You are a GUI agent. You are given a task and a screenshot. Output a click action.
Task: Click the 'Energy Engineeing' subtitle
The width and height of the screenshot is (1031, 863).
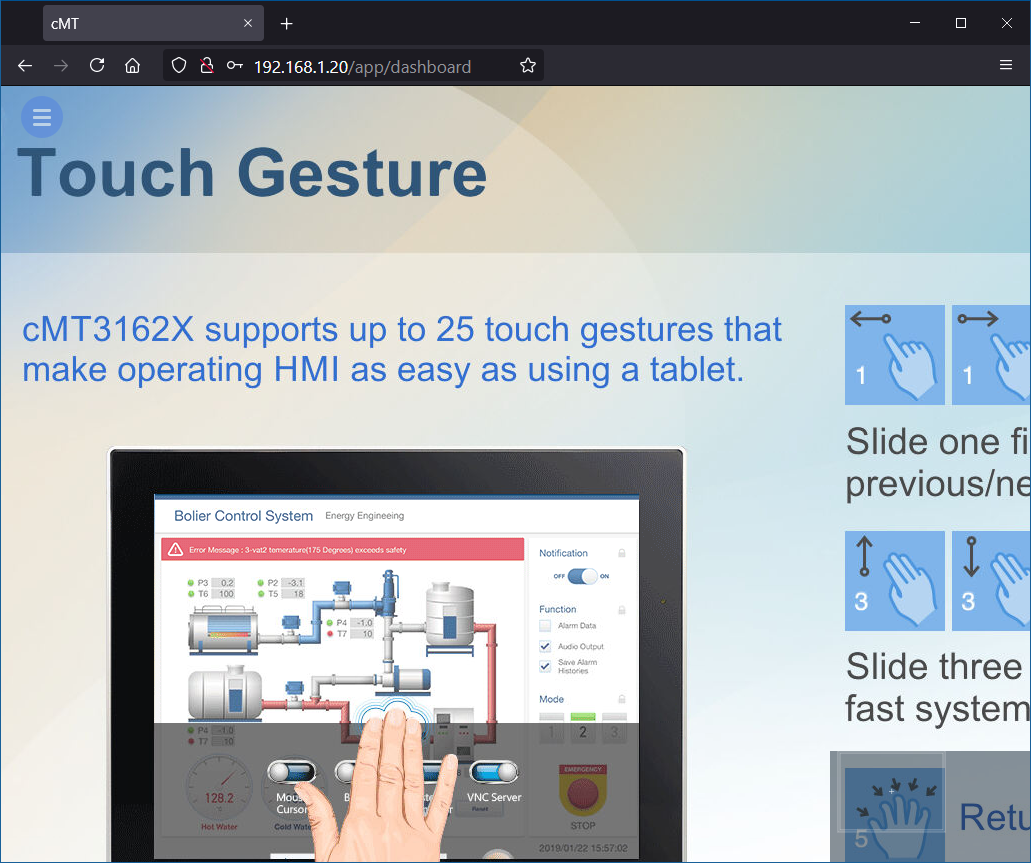click(x=364, y=516)
